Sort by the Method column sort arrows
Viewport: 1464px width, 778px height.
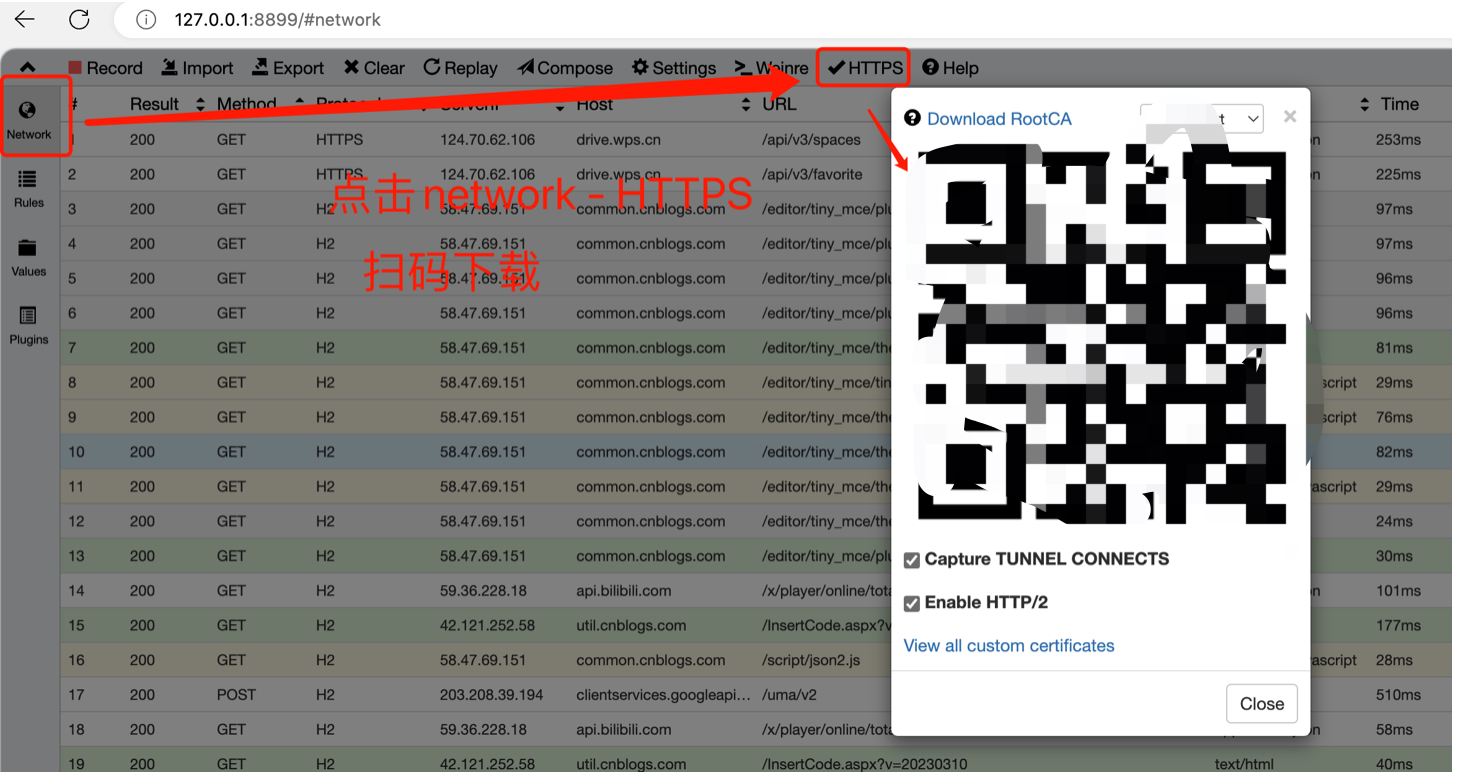coord(299,104)
